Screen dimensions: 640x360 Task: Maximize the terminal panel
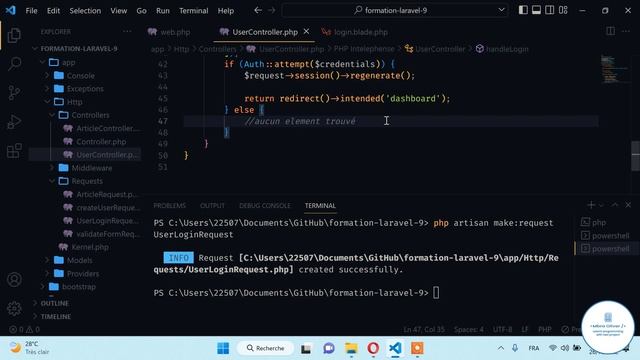(x=615, y=205)
